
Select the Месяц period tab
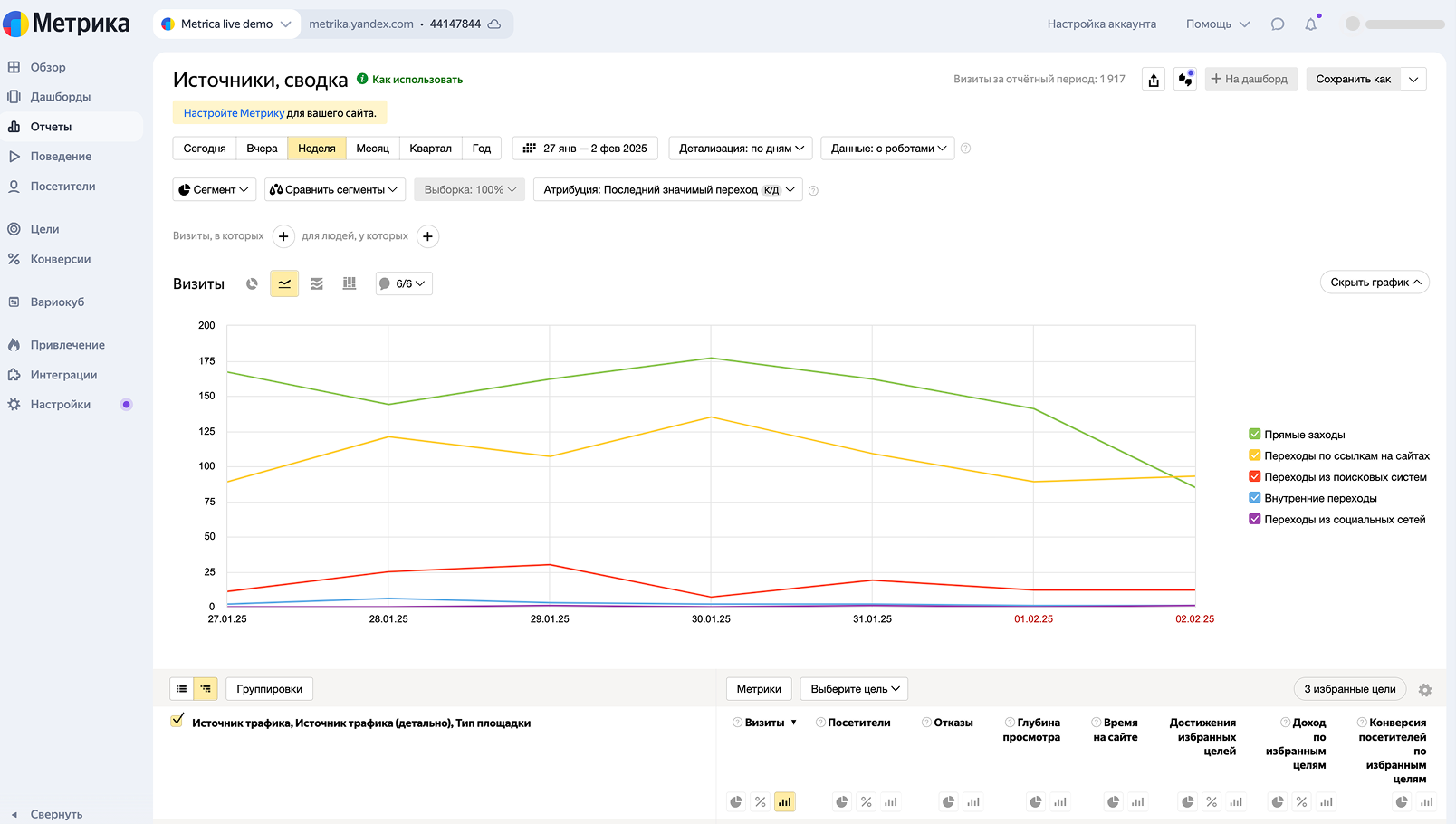(x=372, y=149)
